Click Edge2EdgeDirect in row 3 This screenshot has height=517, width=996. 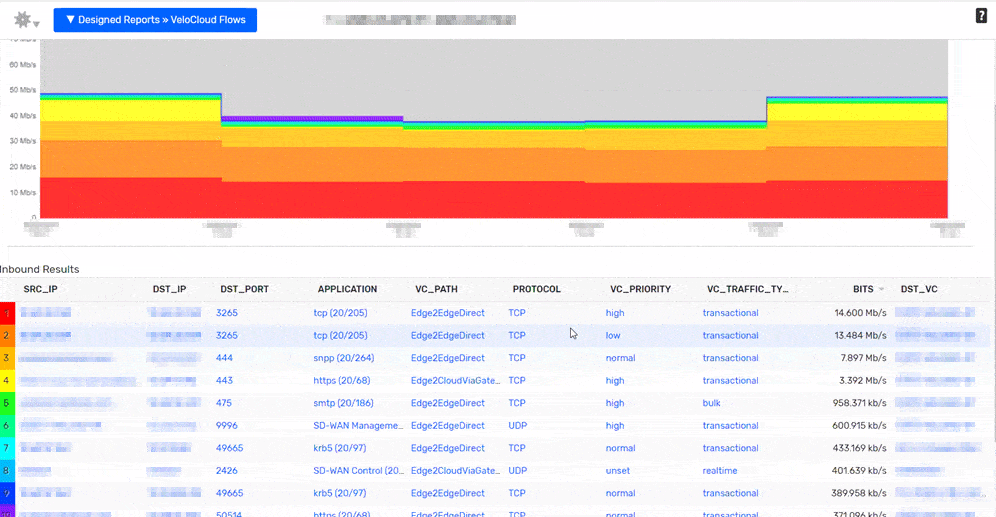click(x=448, y=358)
